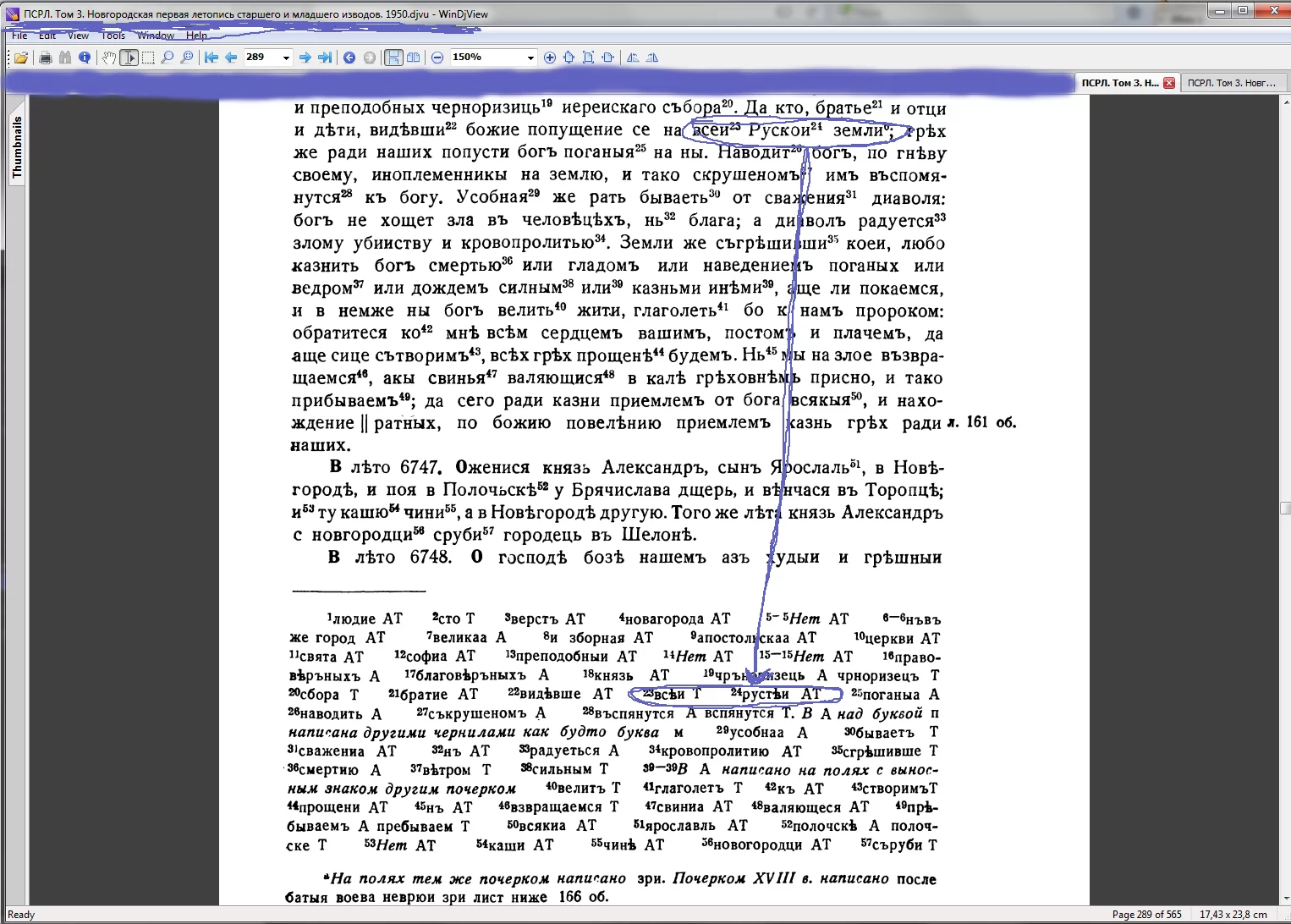The width and height of the screenshot is (1291, 924).
Task: Select the Hand drag tool
Action: (x=109, y=58)
